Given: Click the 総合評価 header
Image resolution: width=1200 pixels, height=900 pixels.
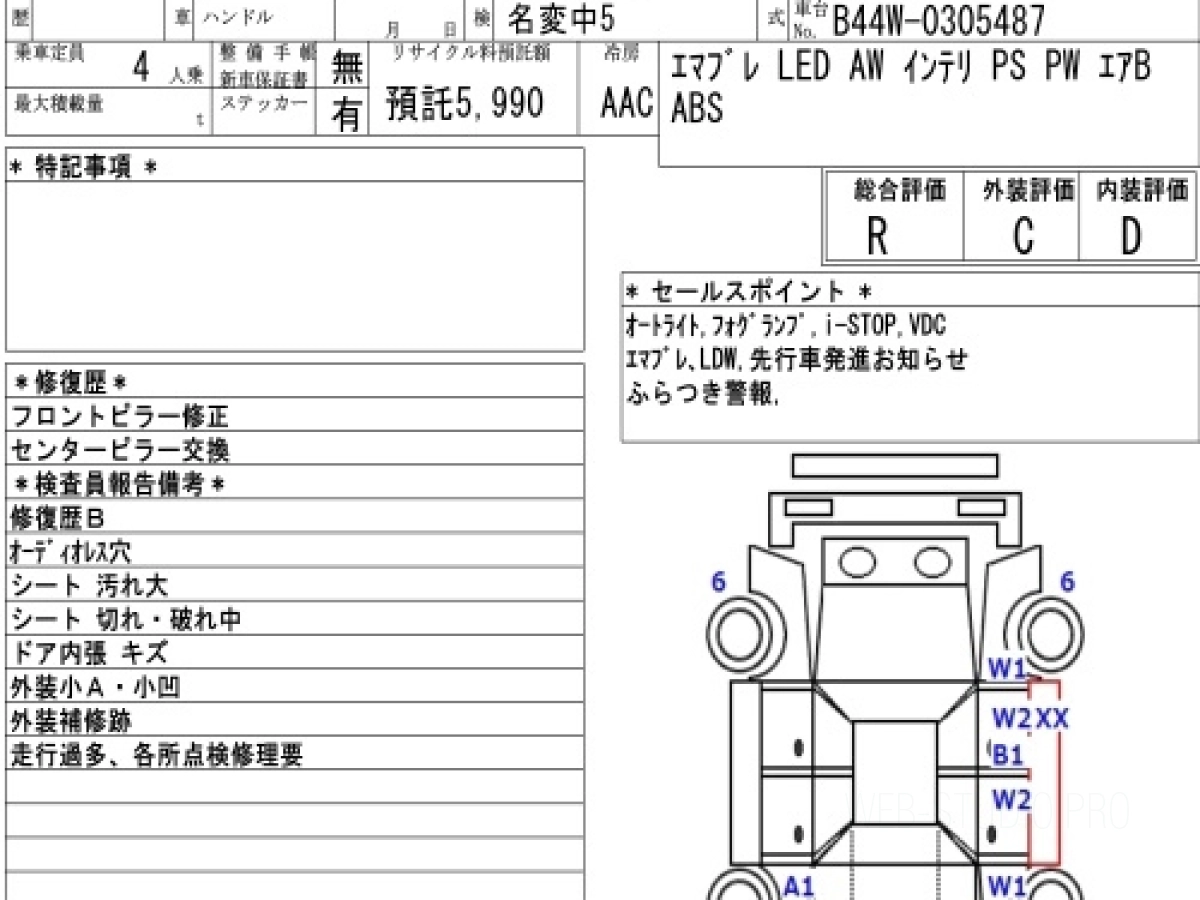Looking at the screenshot, I should tap(899, 190).
